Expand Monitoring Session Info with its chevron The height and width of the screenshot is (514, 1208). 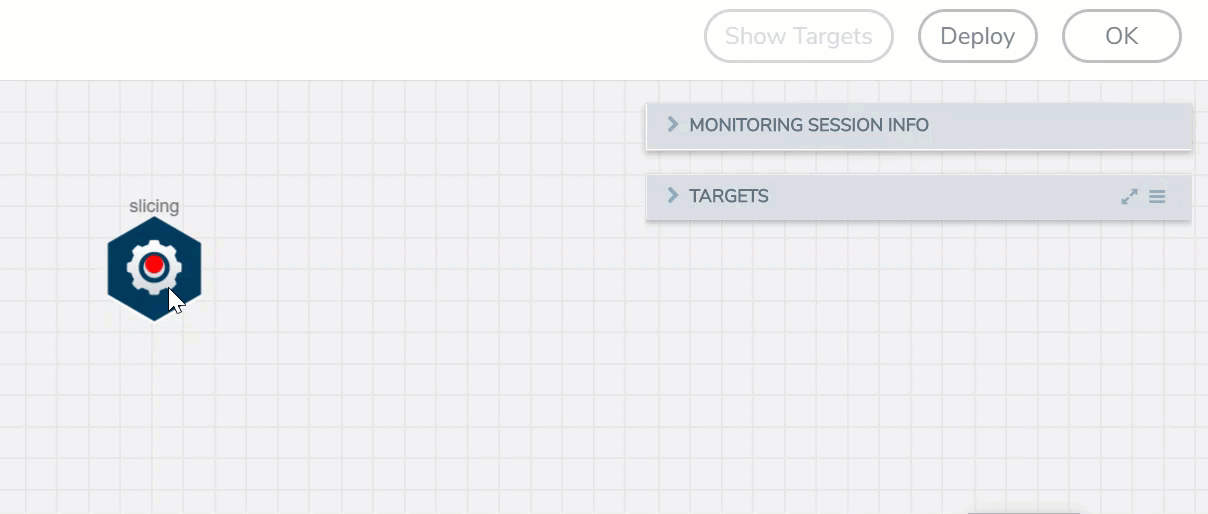pos(672,125)
